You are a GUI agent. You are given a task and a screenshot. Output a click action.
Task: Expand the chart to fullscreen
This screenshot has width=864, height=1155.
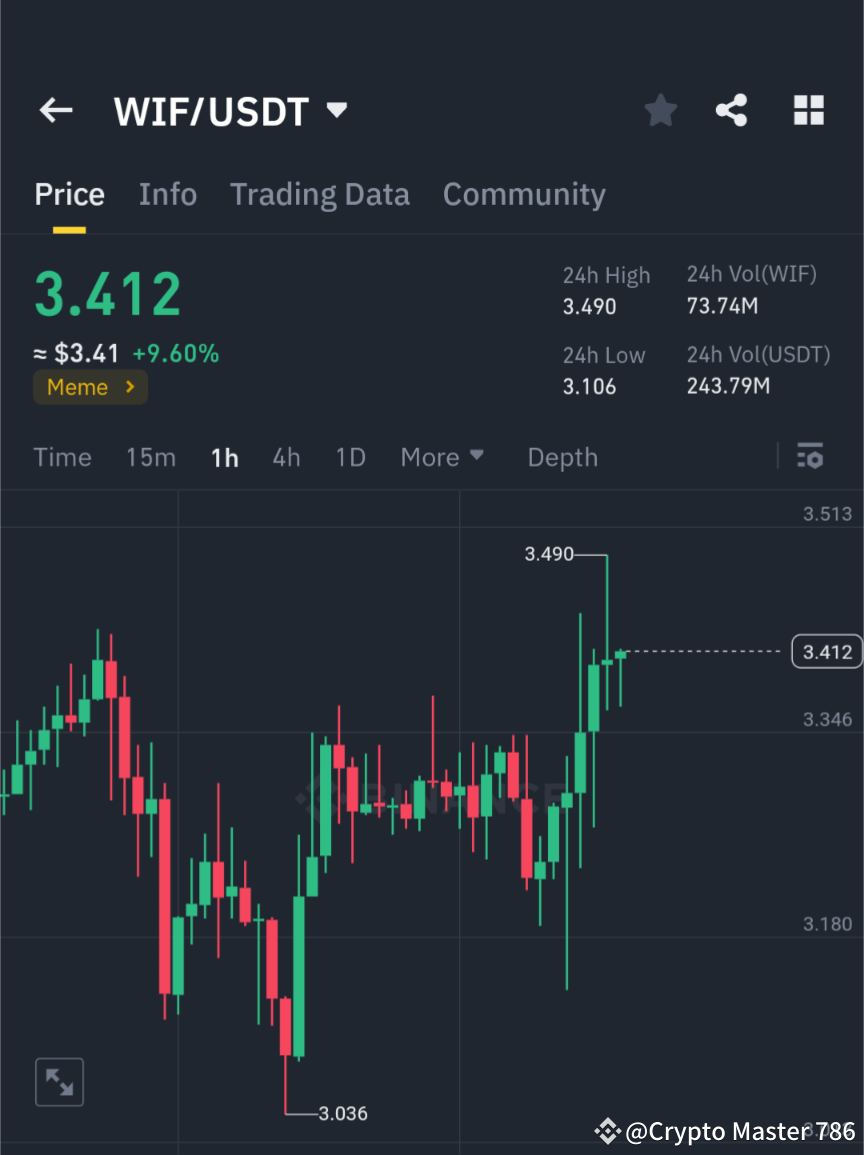click(59, 1081)
